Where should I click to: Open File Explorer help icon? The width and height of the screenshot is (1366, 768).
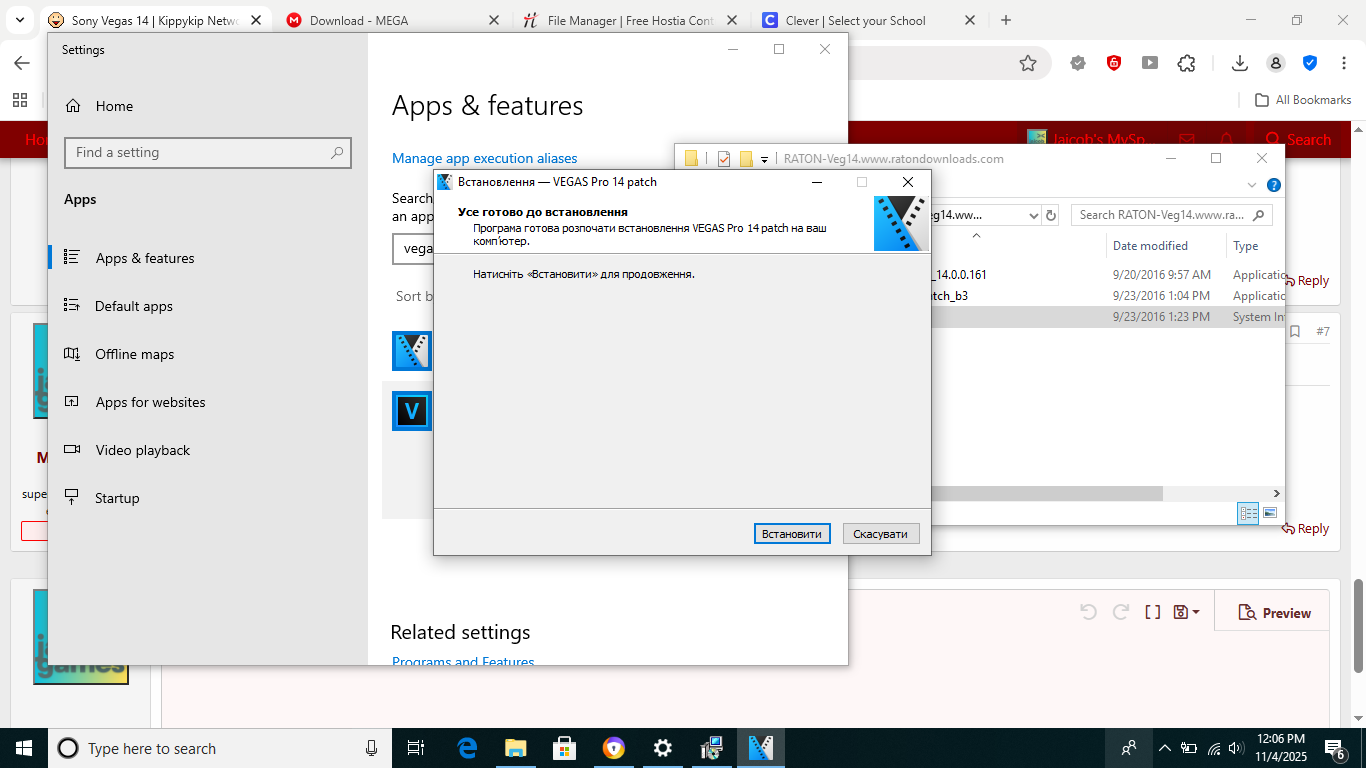pos(1274,185)
